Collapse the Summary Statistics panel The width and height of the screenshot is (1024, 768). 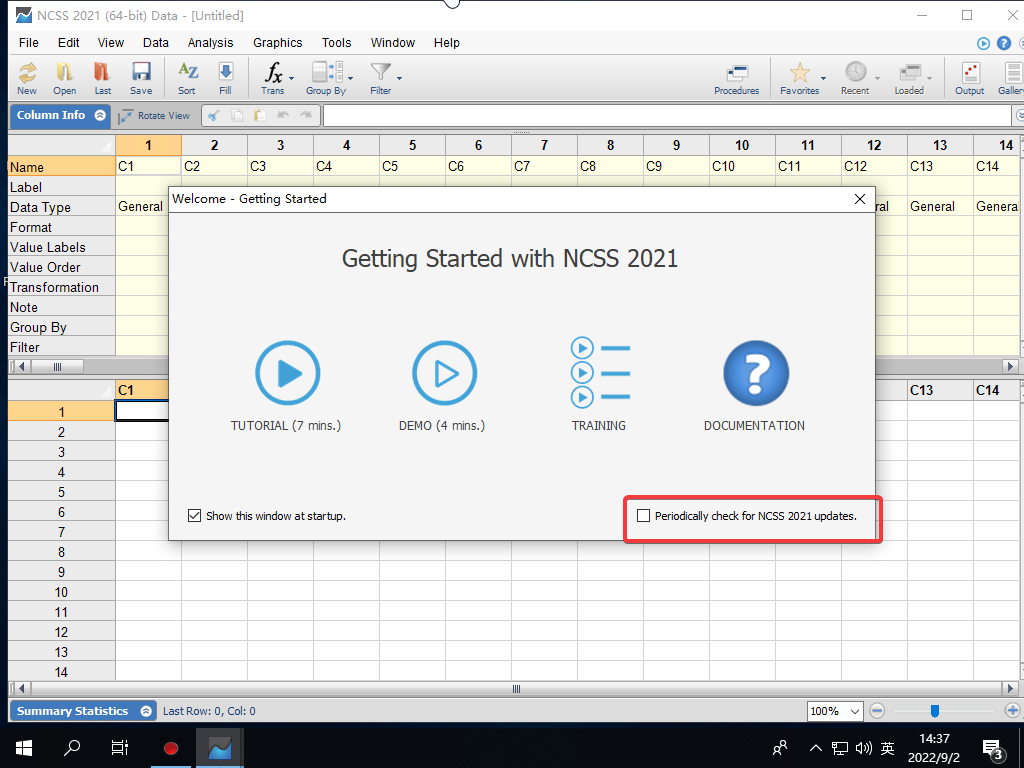pyautogui.click(x=146, y=711)
